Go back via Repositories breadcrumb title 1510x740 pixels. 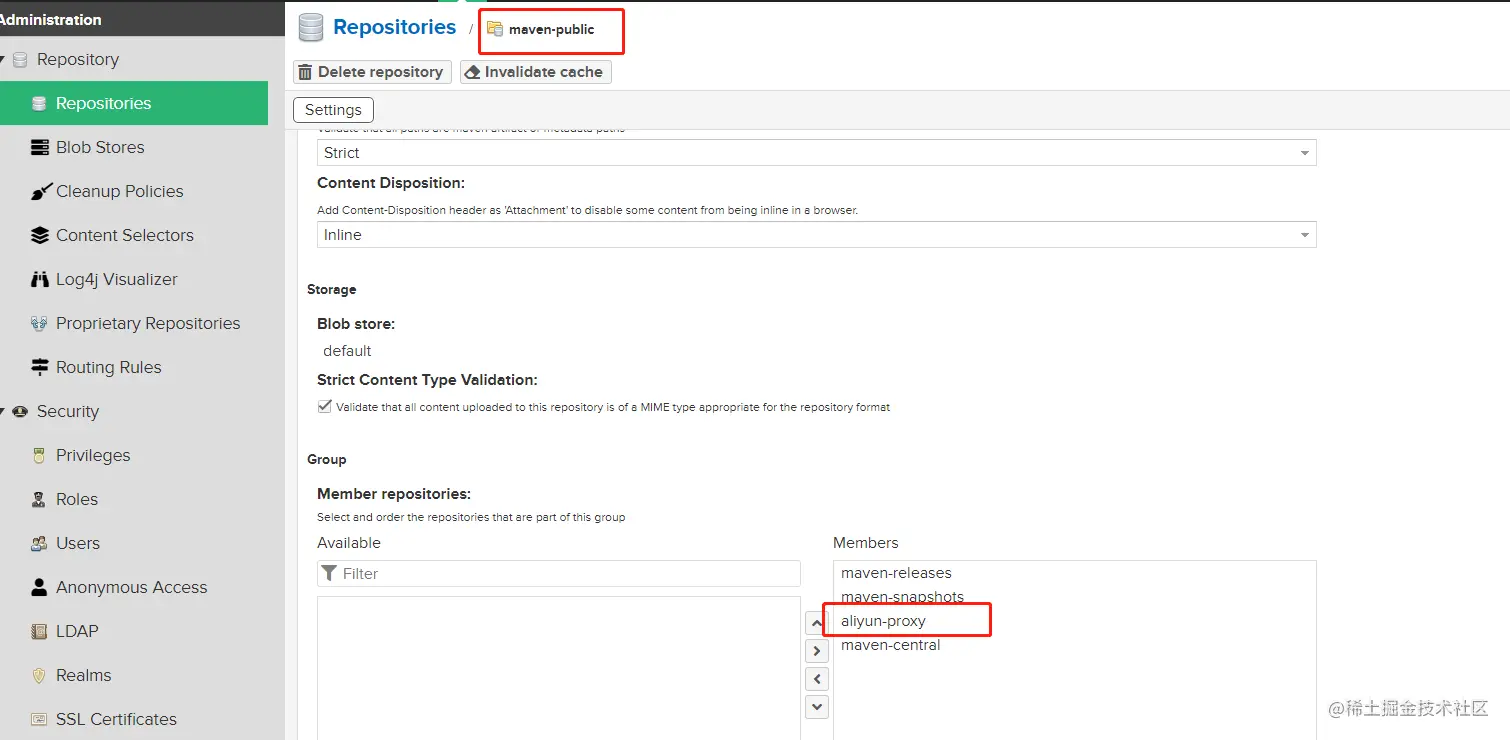coord(395,27)
